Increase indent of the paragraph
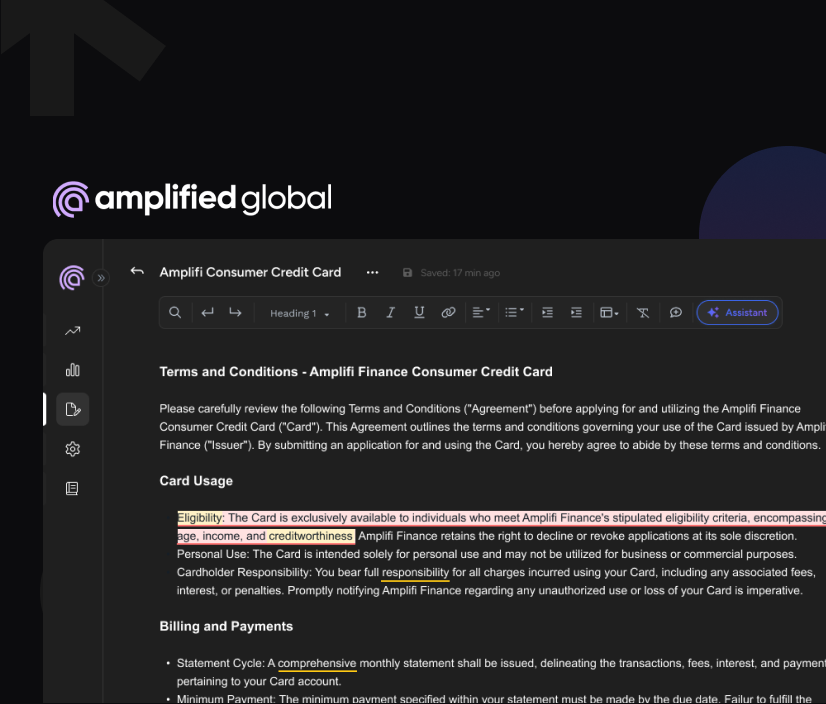826x704 pixels. pyautogui.click(x=576, y=312)
